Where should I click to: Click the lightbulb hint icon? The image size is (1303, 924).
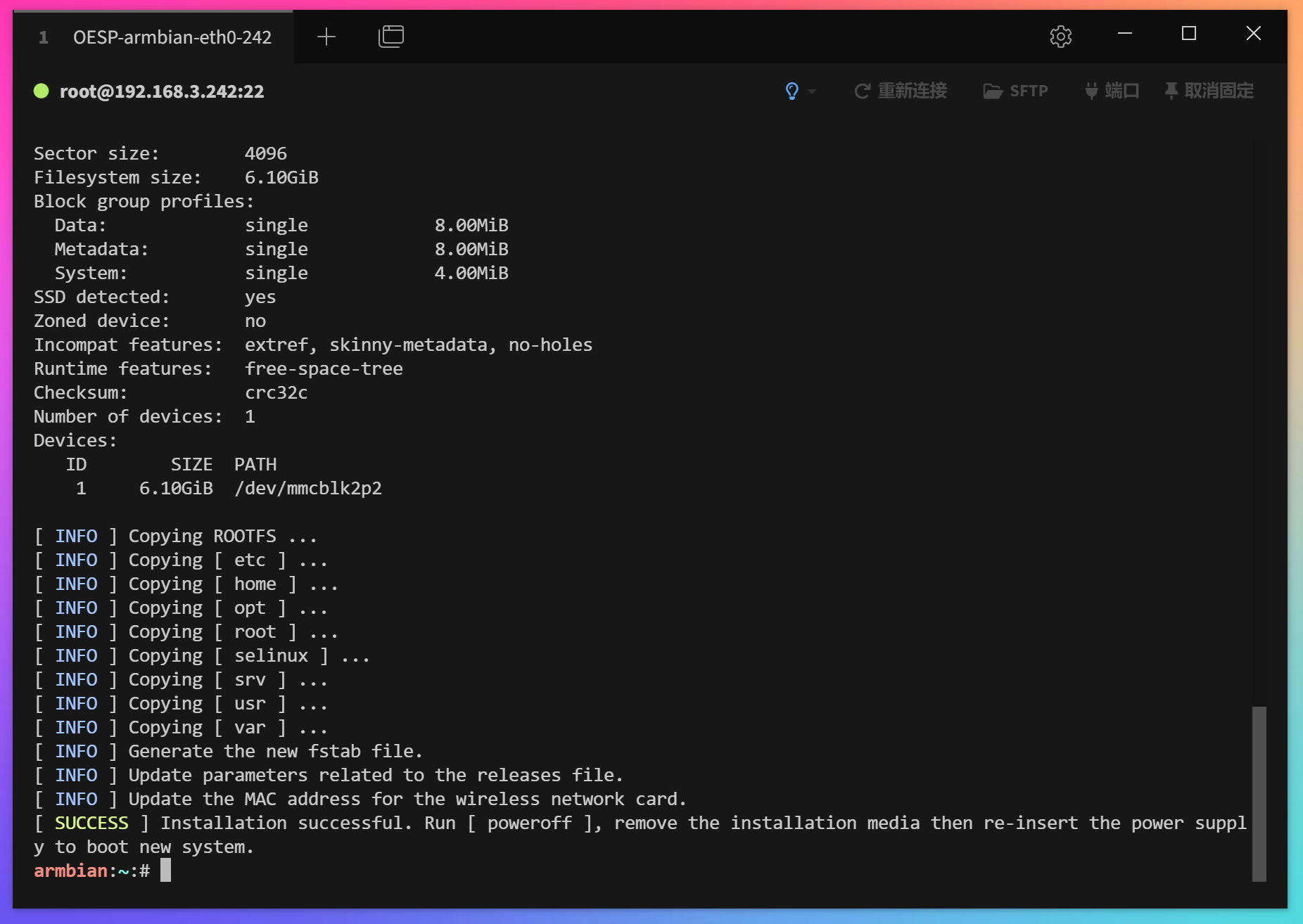pyautogui.click(x=792, y=91)
